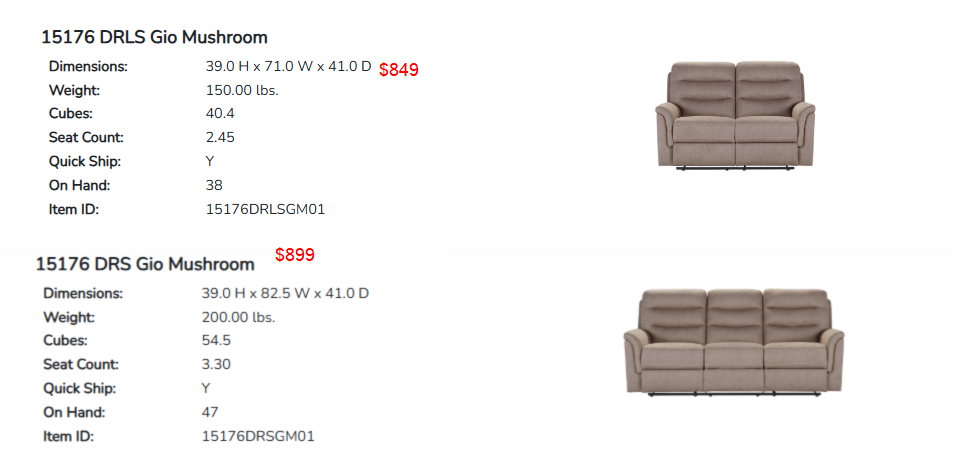958x467 pixels.
Task: Open the 15176 DRS Gio Mushroom title
Action: click(145, 264)
